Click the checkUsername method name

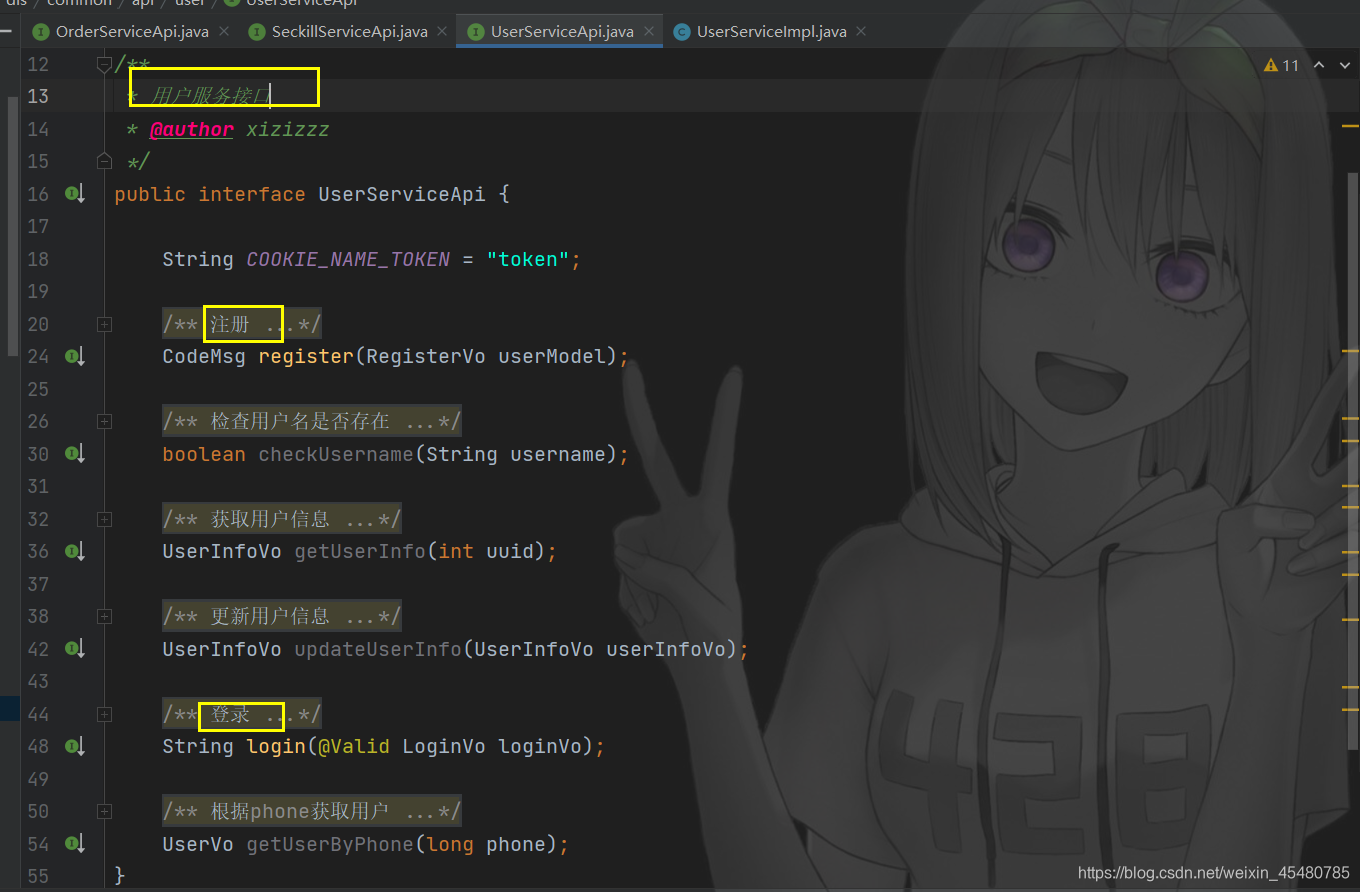[336, 454]
